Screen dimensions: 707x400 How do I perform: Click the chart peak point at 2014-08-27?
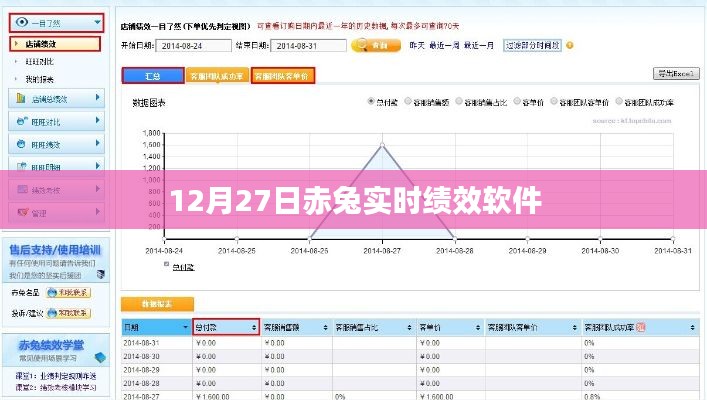point(382,145)
